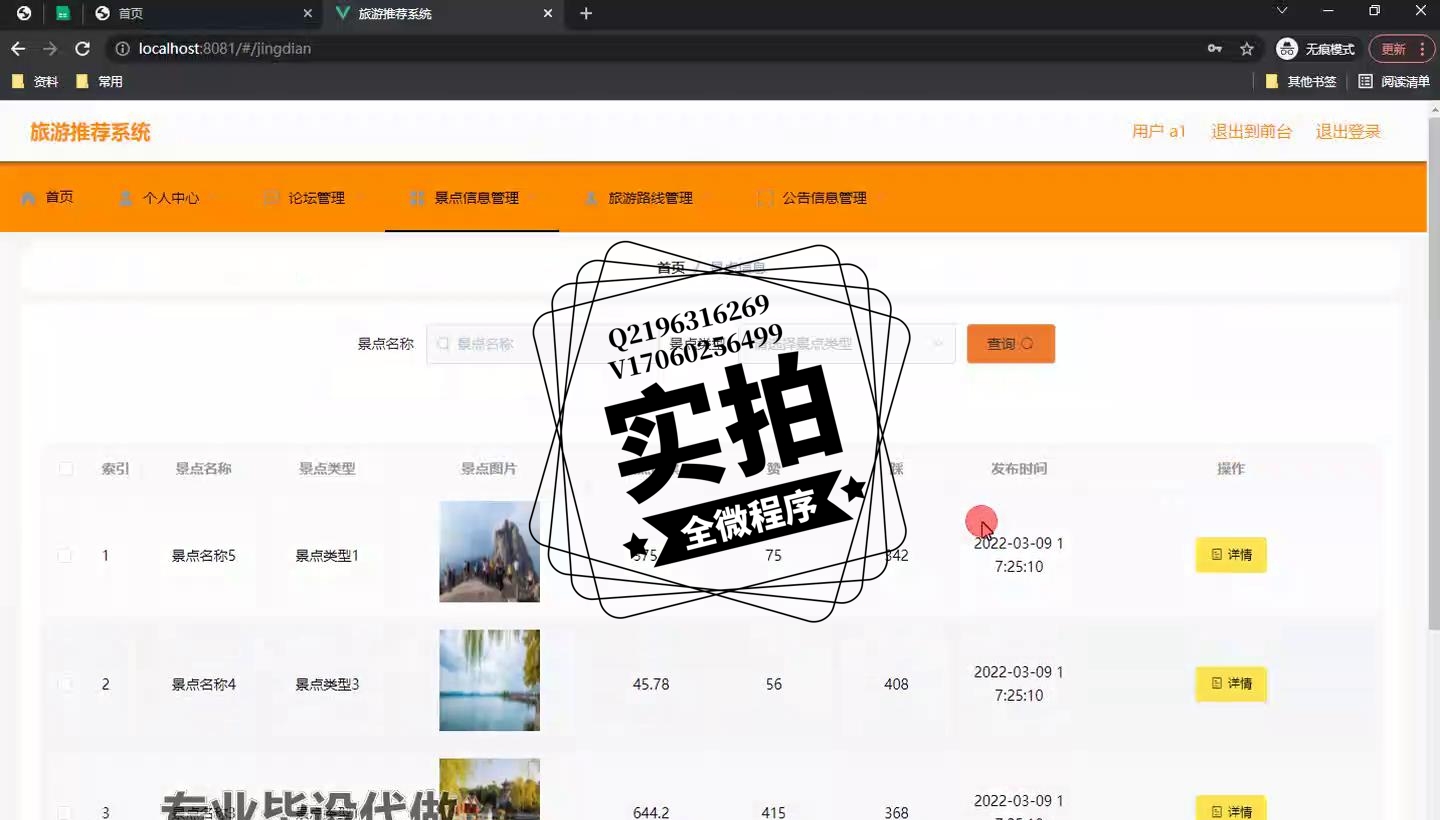The height and width of the screenshot is (820, 1440).
Task: Click the 景点类型1 cell
Action: (x=327, y=556)
